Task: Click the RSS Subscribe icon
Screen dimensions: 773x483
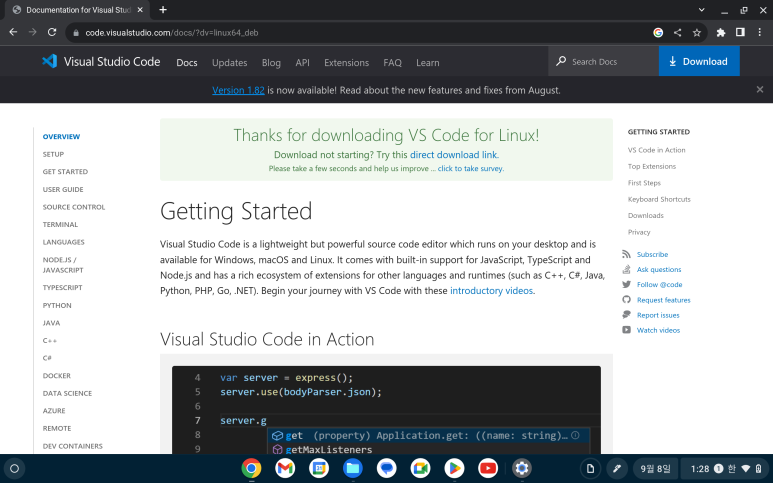Action: tap(627, 254)
